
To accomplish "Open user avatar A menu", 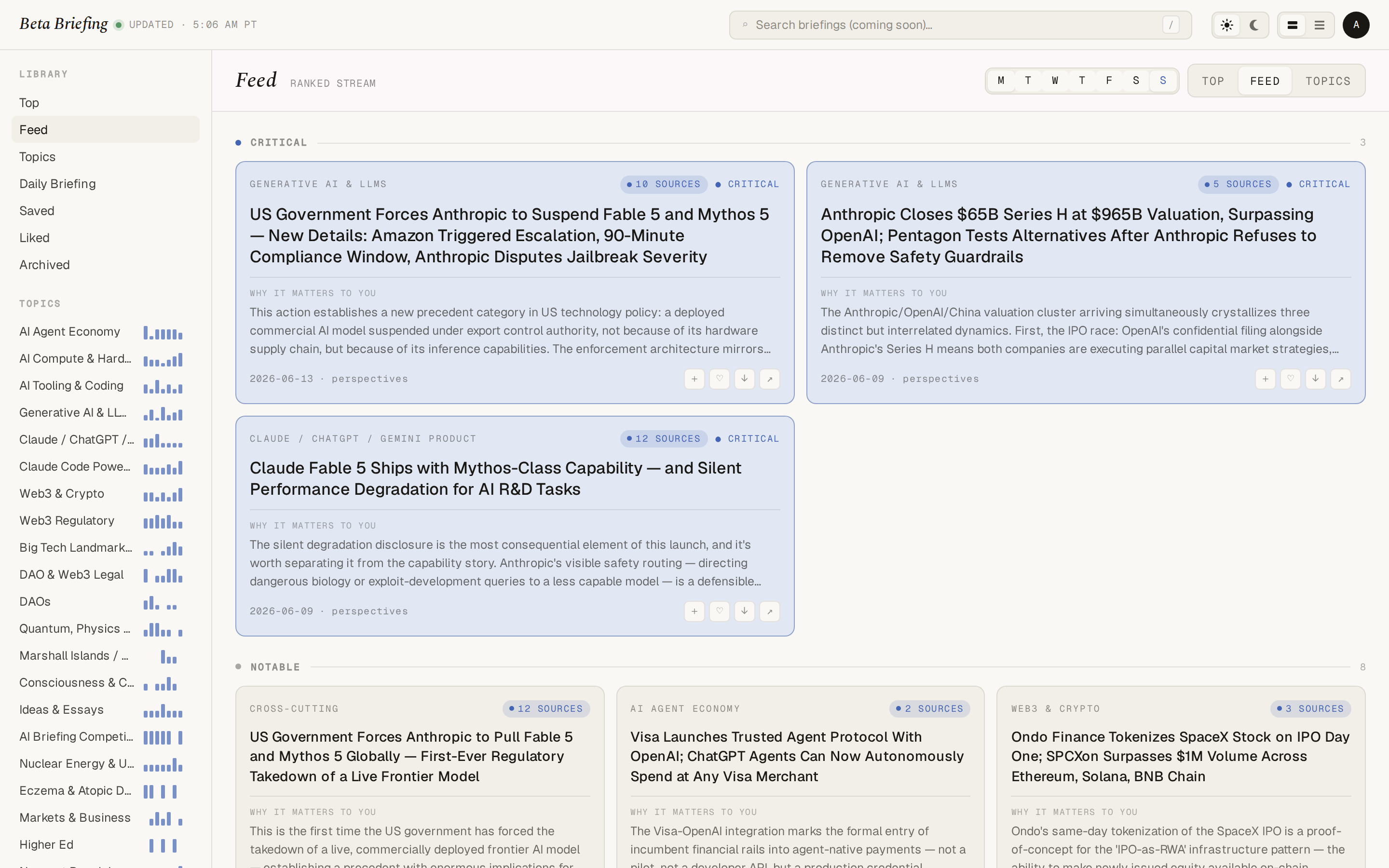I will [x=1356, y=25].
